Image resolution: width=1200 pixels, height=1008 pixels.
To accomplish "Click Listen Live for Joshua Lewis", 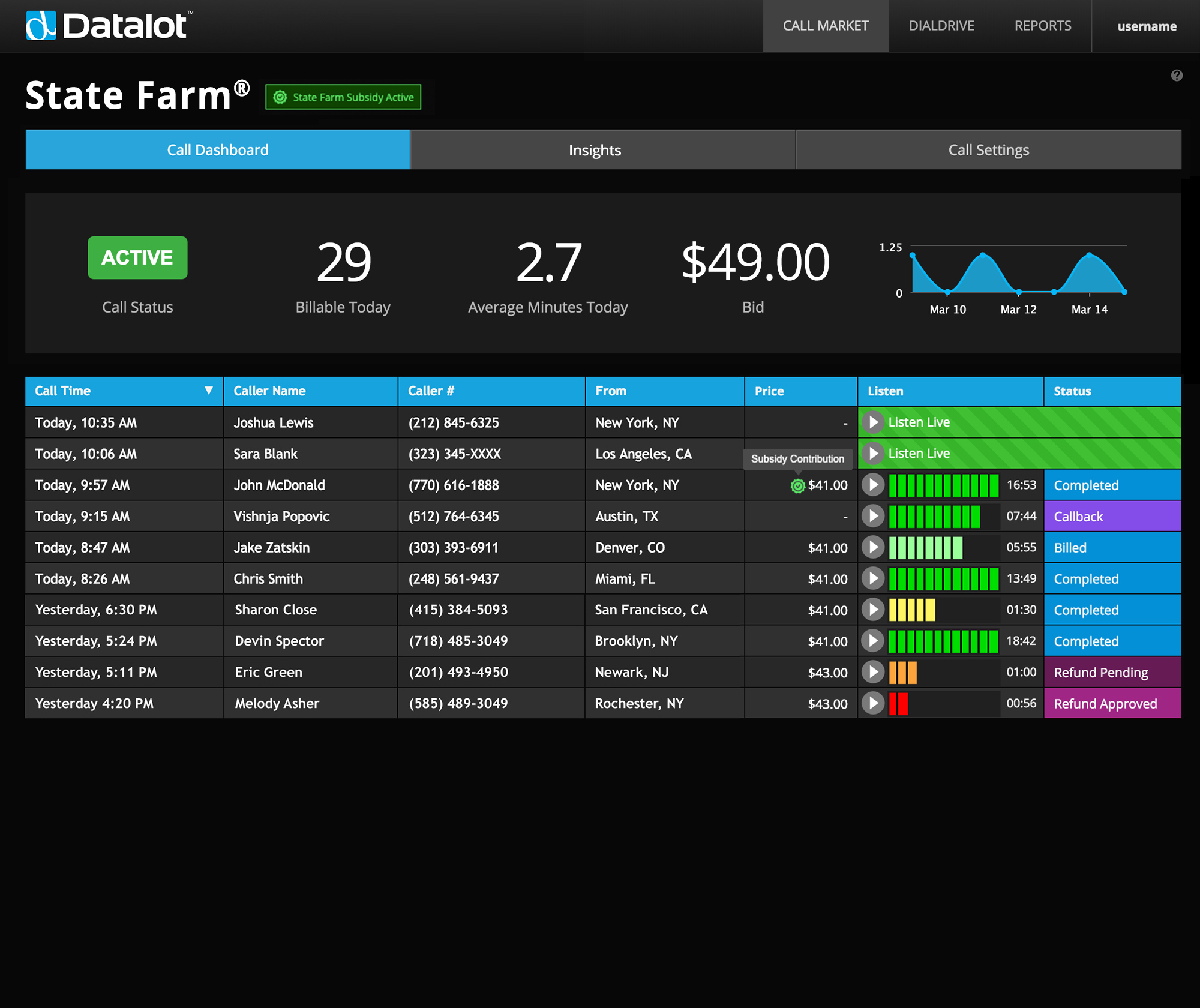I will [x=919, y=422].
